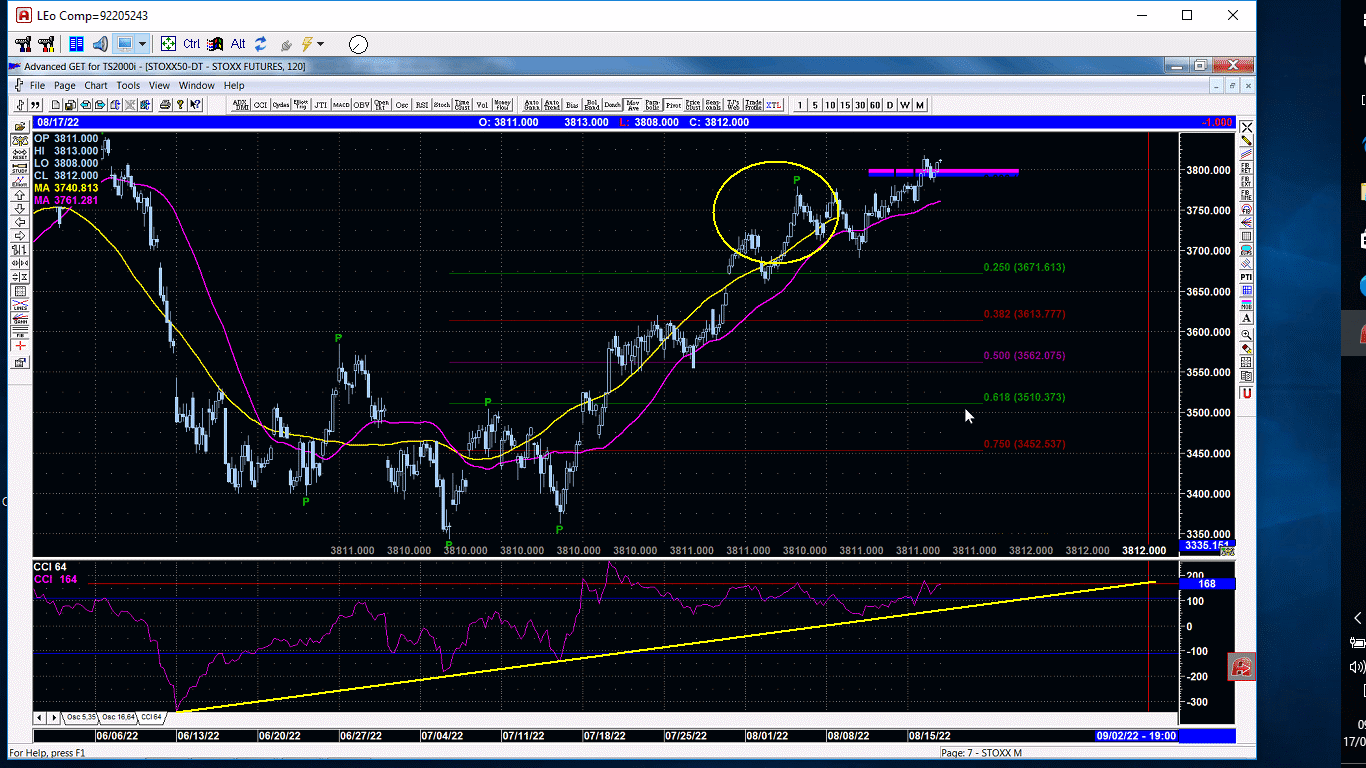Add the OBV study
The image size is (1366, 768).
pos(361,104)
